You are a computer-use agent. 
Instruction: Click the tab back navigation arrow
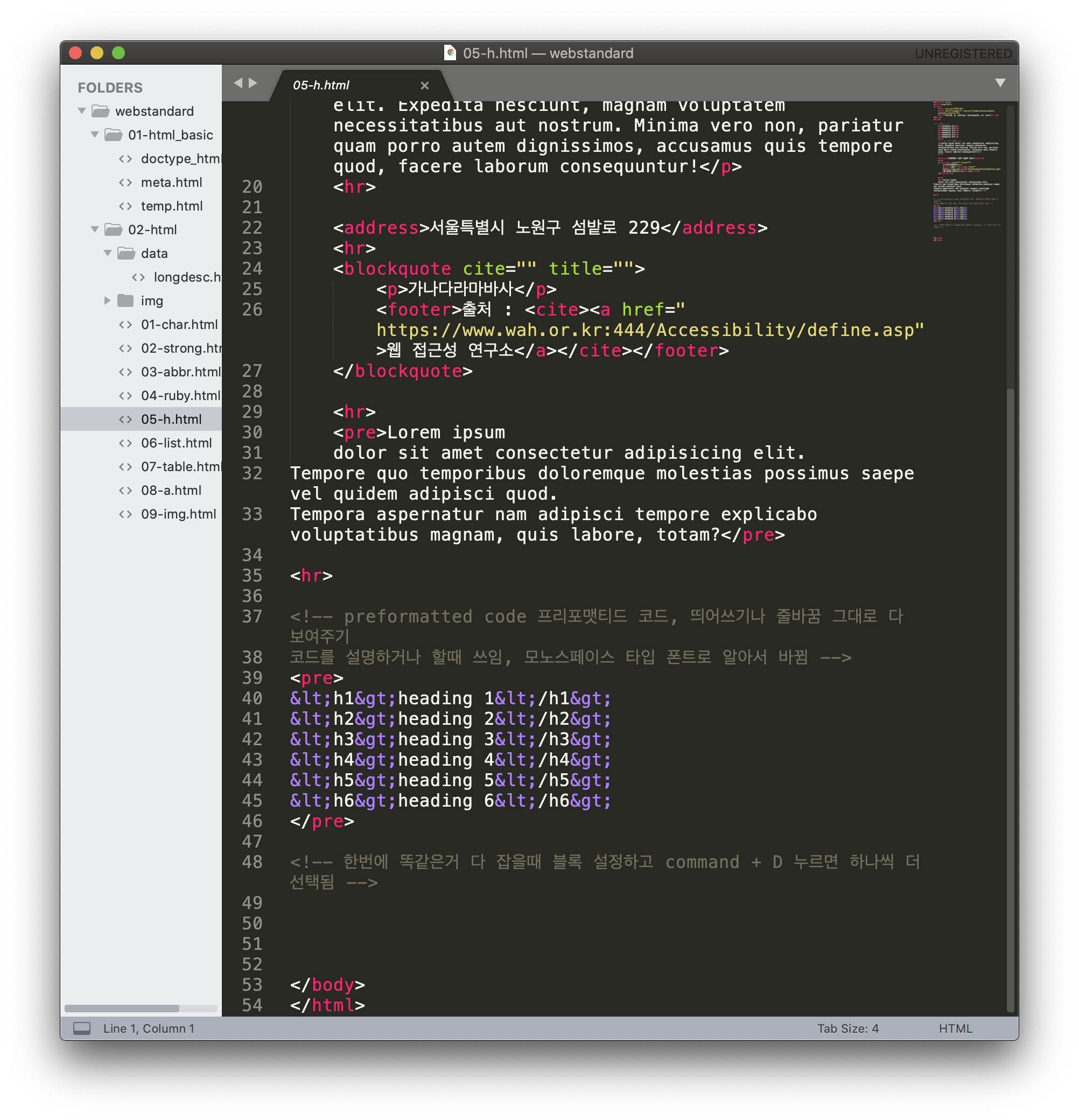239,83
